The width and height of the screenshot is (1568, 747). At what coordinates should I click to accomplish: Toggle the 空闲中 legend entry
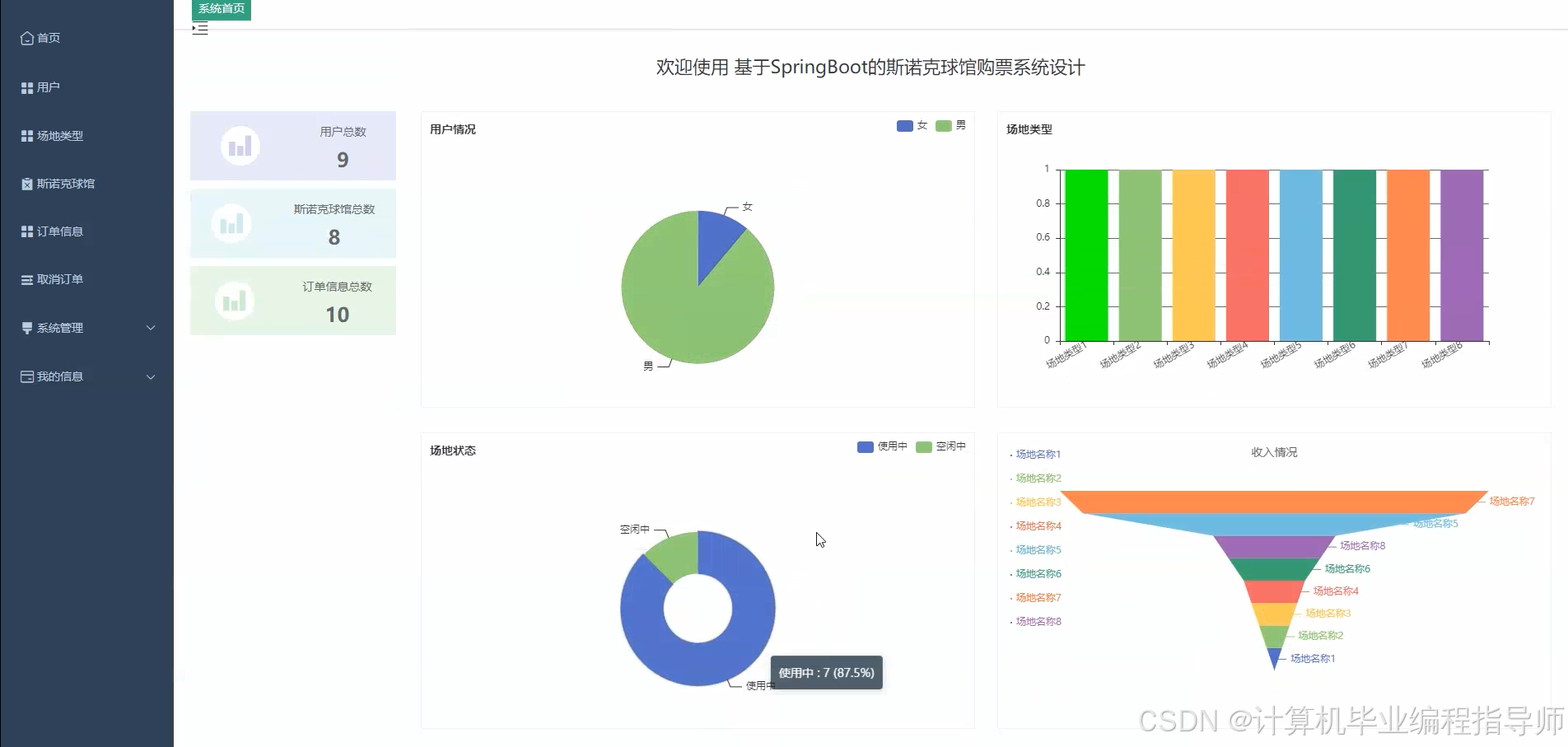[942, 446]
